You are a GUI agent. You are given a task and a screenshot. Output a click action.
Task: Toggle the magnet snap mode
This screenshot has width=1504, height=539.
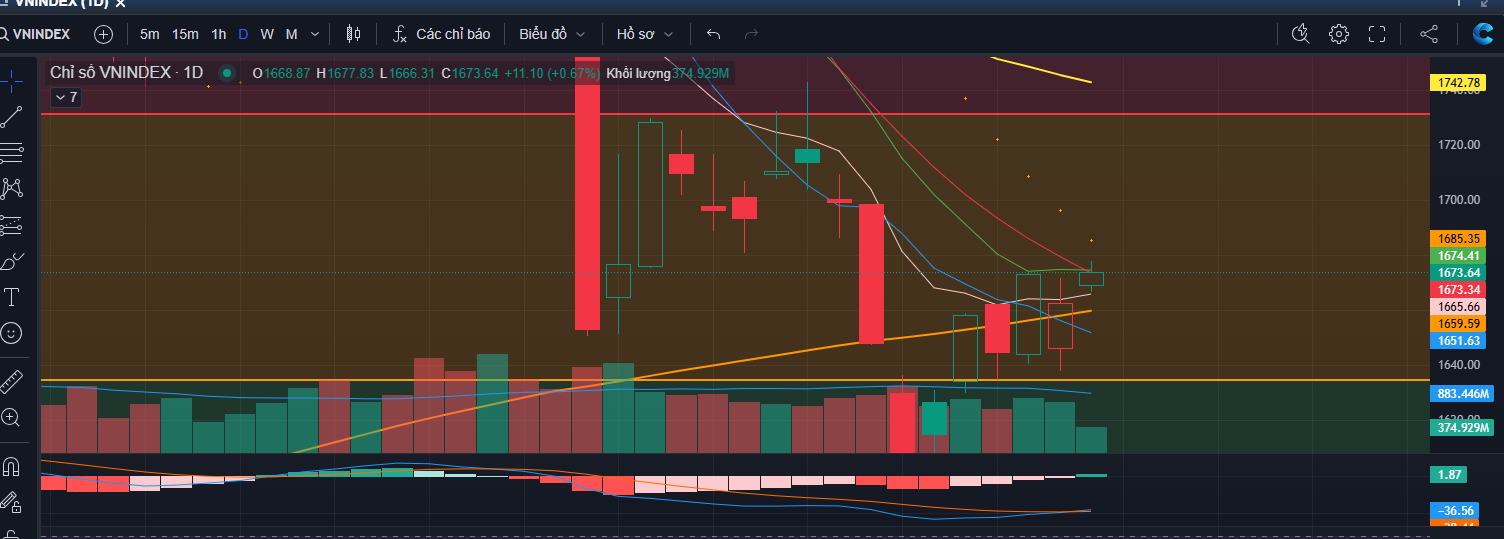[12, 466]
